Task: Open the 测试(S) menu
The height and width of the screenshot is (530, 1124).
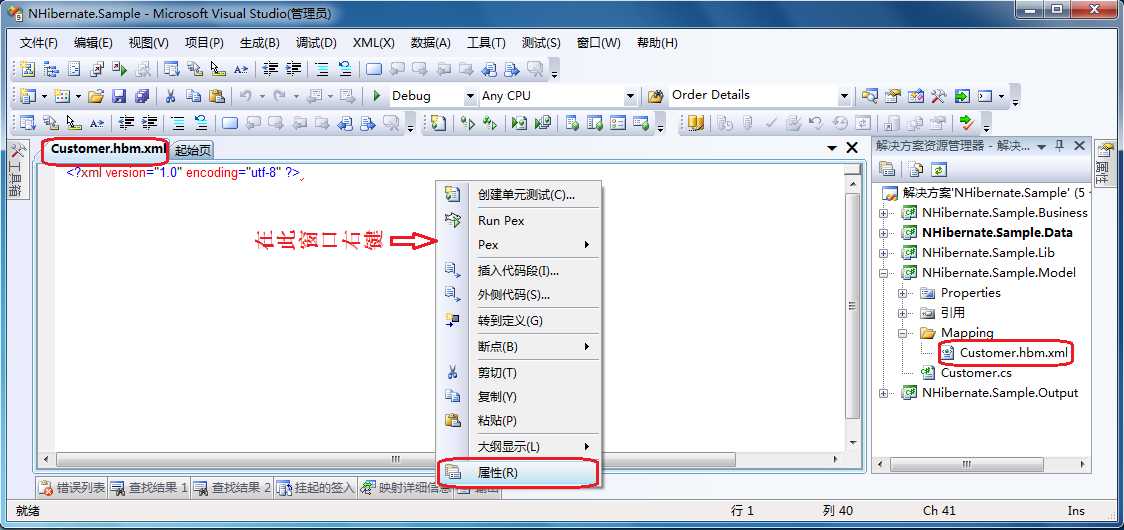Action: (541, 43)
